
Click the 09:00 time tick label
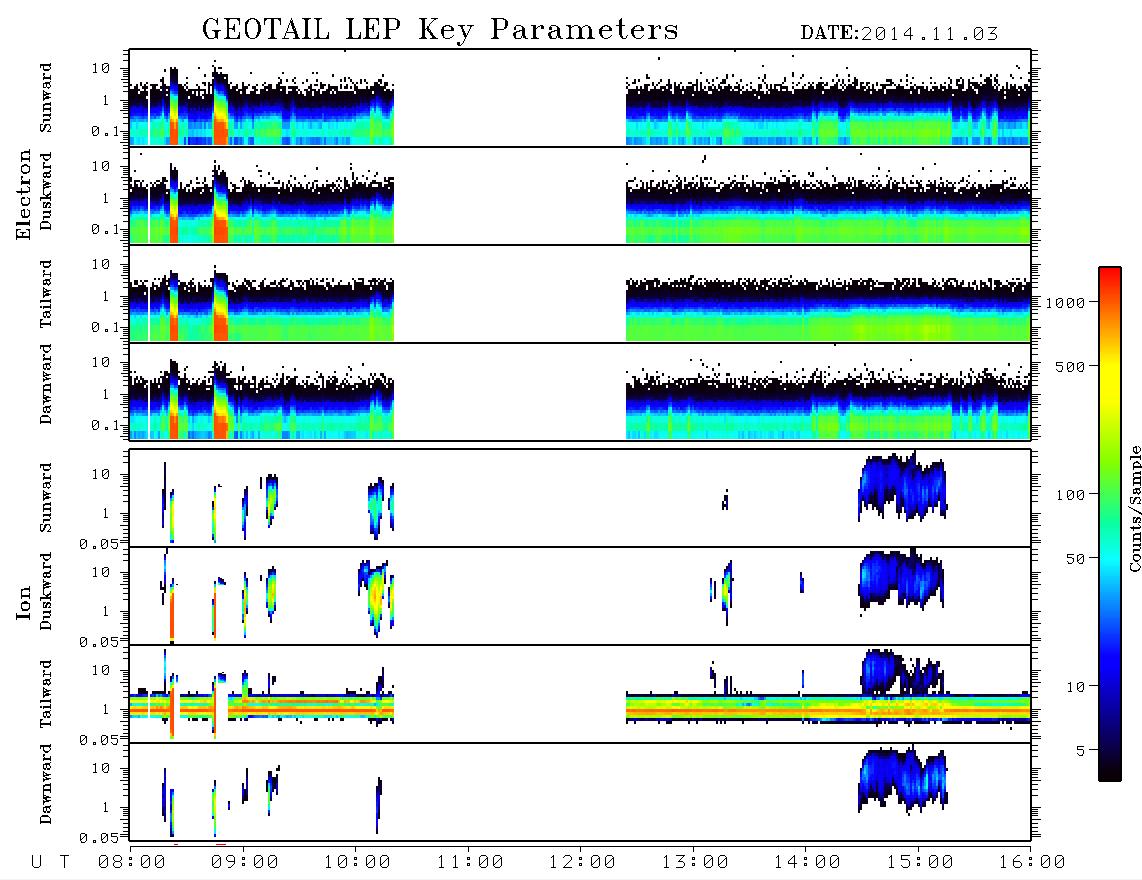click(245, 863)
